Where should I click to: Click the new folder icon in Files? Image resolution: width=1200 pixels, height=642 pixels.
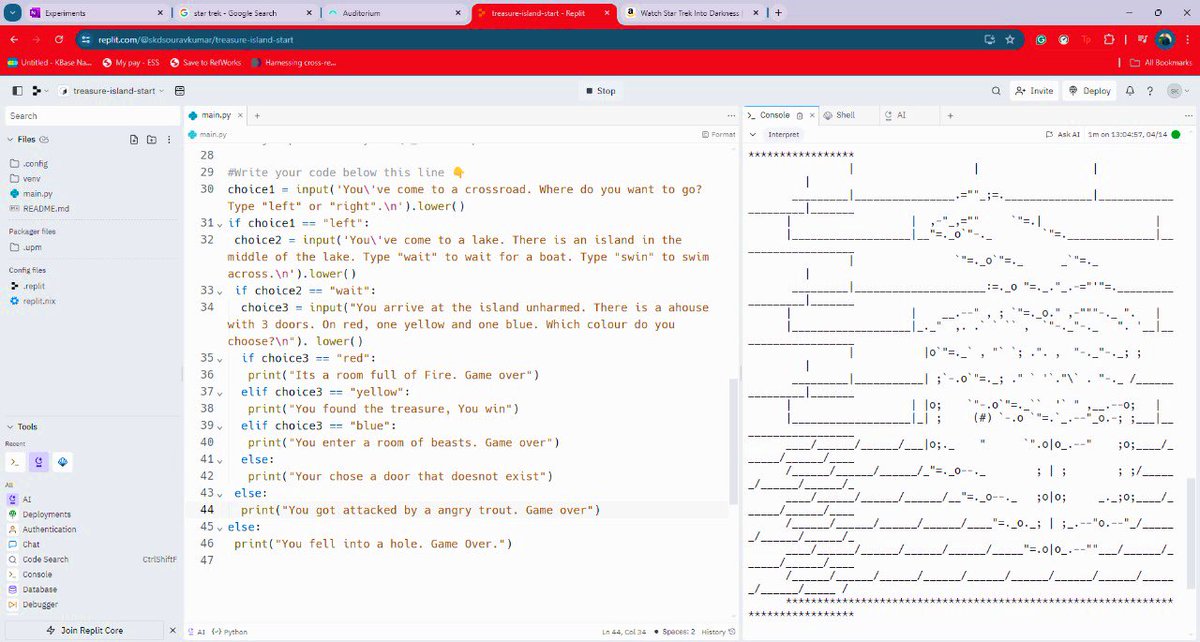151,139
